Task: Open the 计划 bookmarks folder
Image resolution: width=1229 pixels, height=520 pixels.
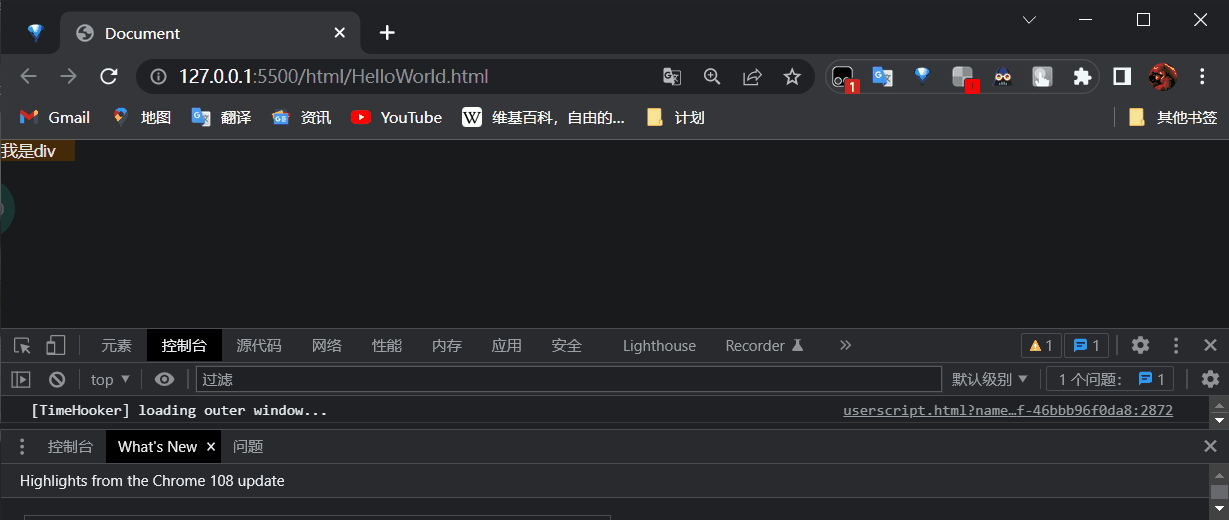Action: (x=676, y=117)
